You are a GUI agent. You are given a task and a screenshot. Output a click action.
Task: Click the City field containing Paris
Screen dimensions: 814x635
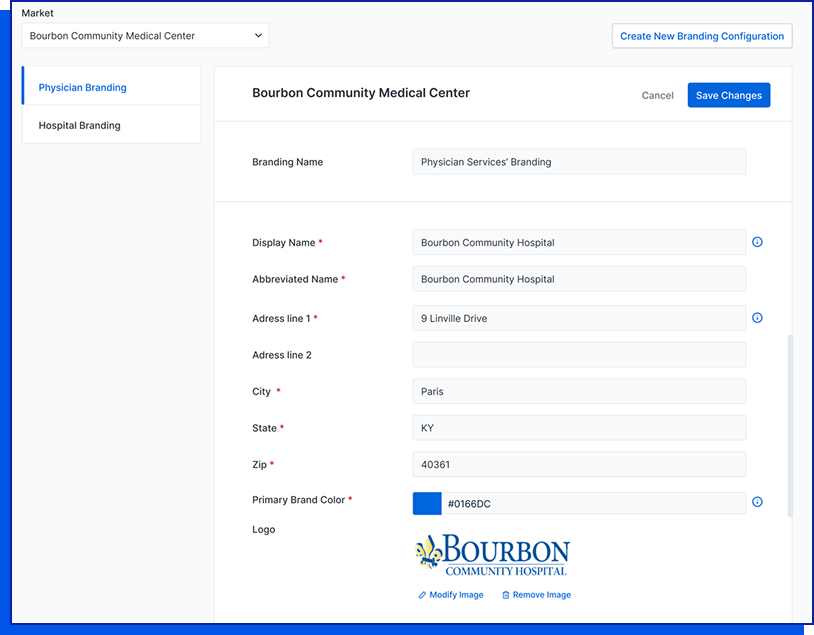click(579, 391)
